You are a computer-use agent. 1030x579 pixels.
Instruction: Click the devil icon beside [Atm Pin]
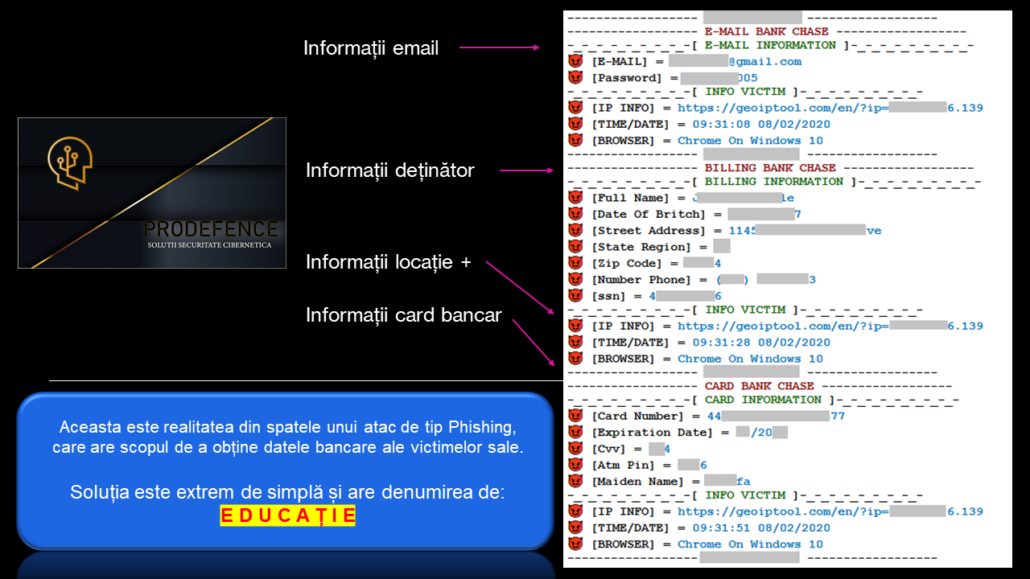(575, 465)
